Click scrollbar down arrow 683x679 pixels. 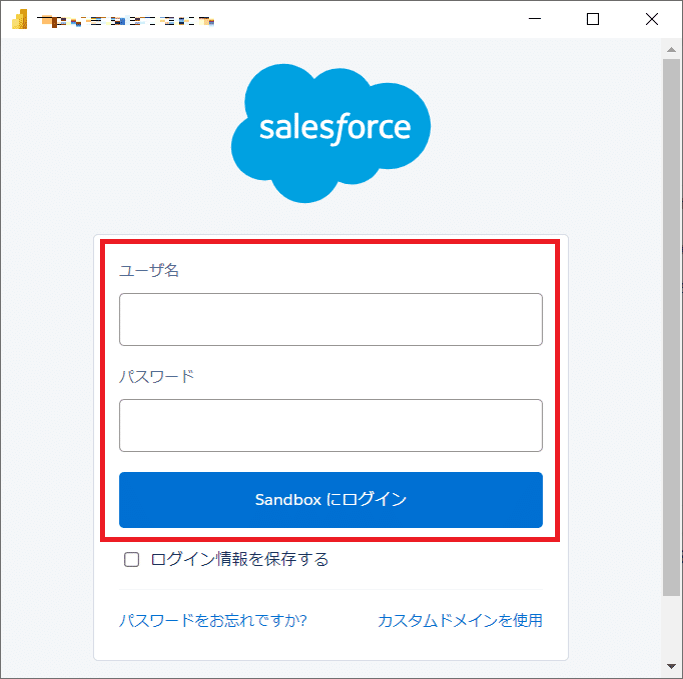(671, 666)
